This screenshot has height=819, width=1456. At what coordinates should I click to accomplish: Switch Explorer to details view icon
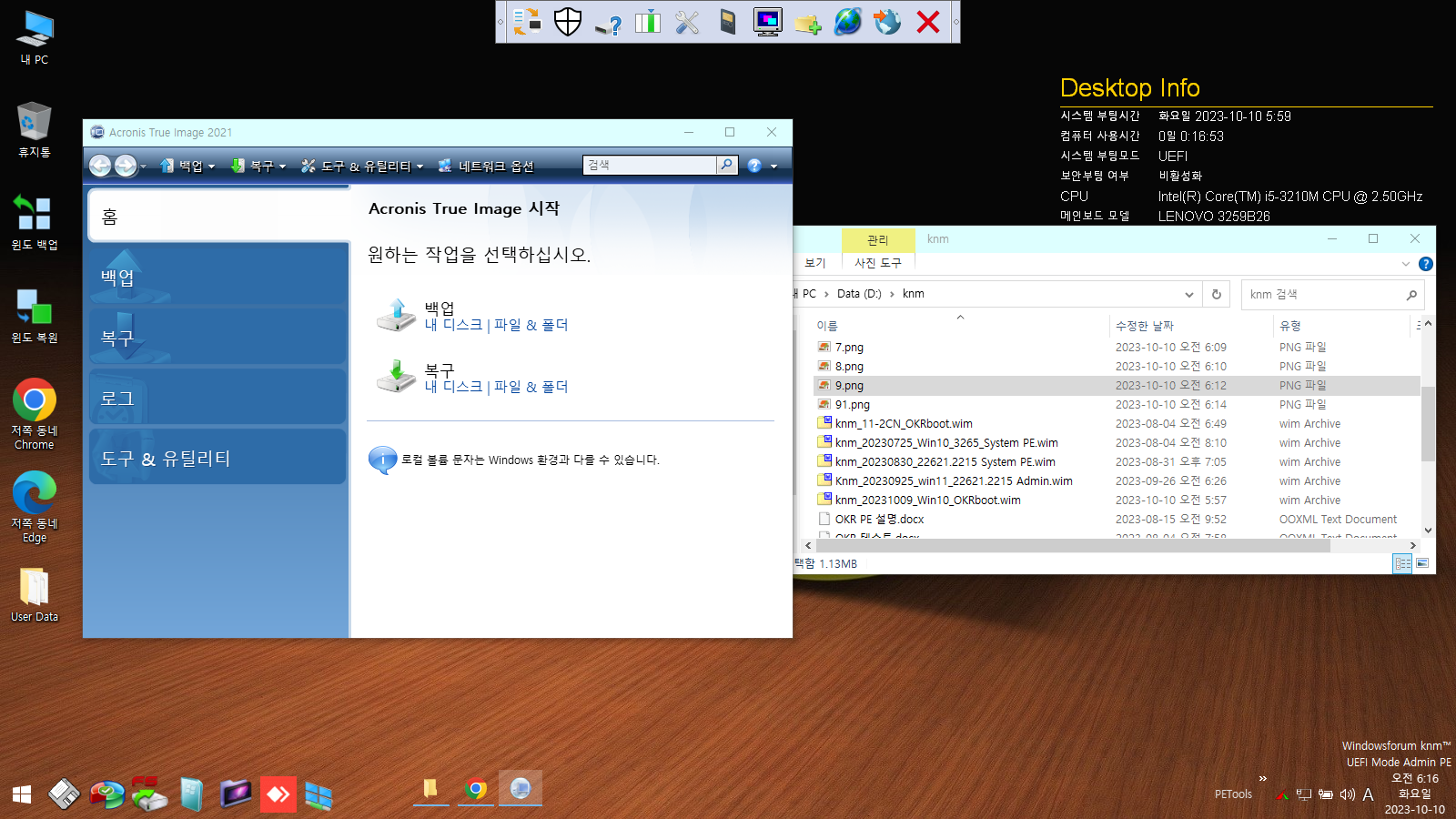coord(1402,563)
